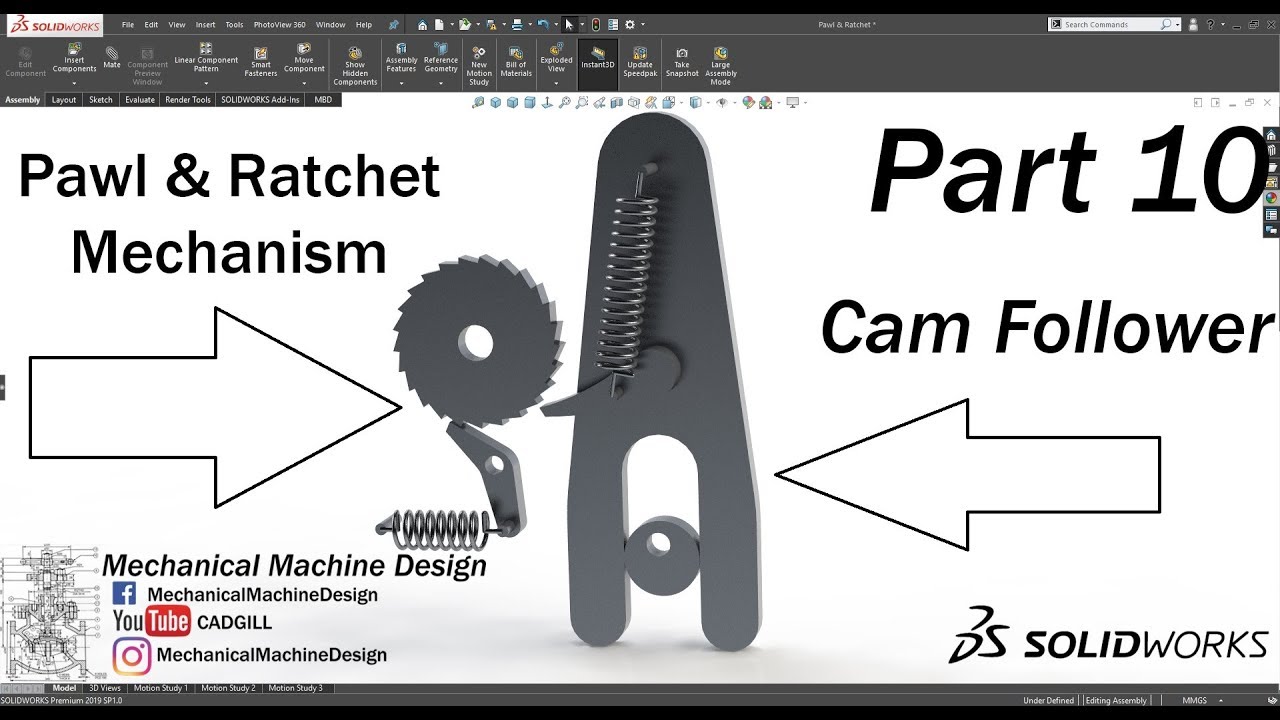1280x720 pixels.
Task: Expand Assembly Features dropdown arrow
Action: point(401,83)
